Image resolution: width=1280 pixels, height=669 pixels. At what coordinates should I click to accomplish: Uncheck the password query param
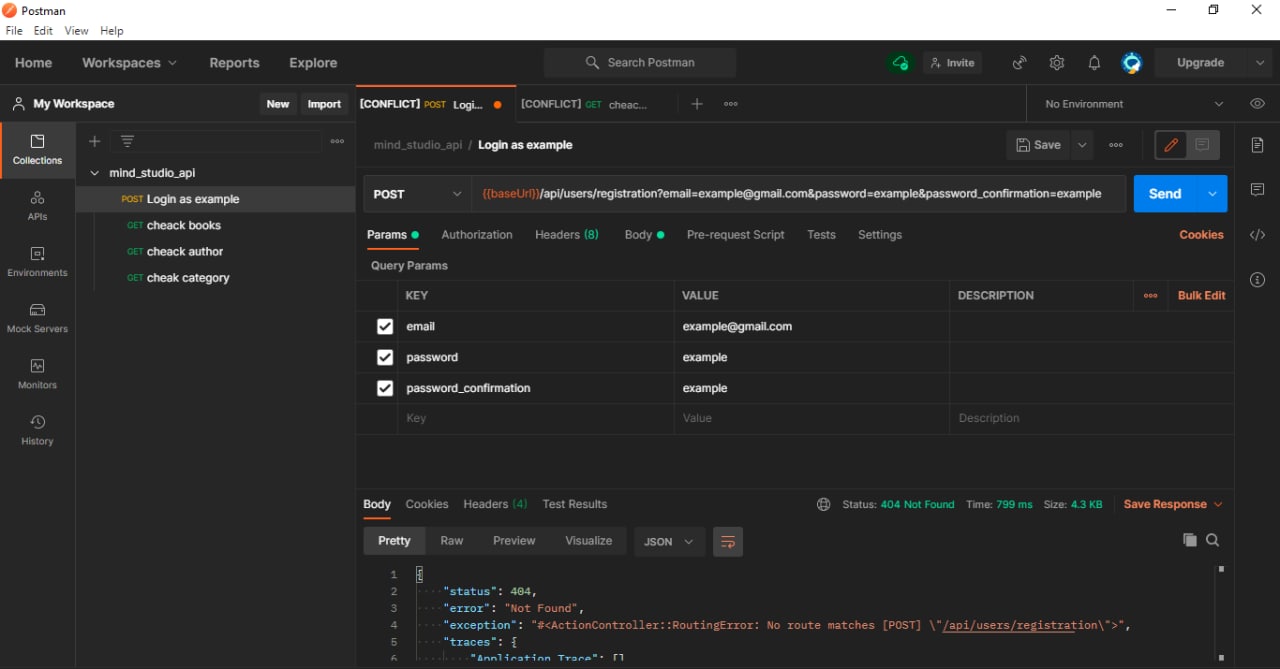[x=385, y=357]
